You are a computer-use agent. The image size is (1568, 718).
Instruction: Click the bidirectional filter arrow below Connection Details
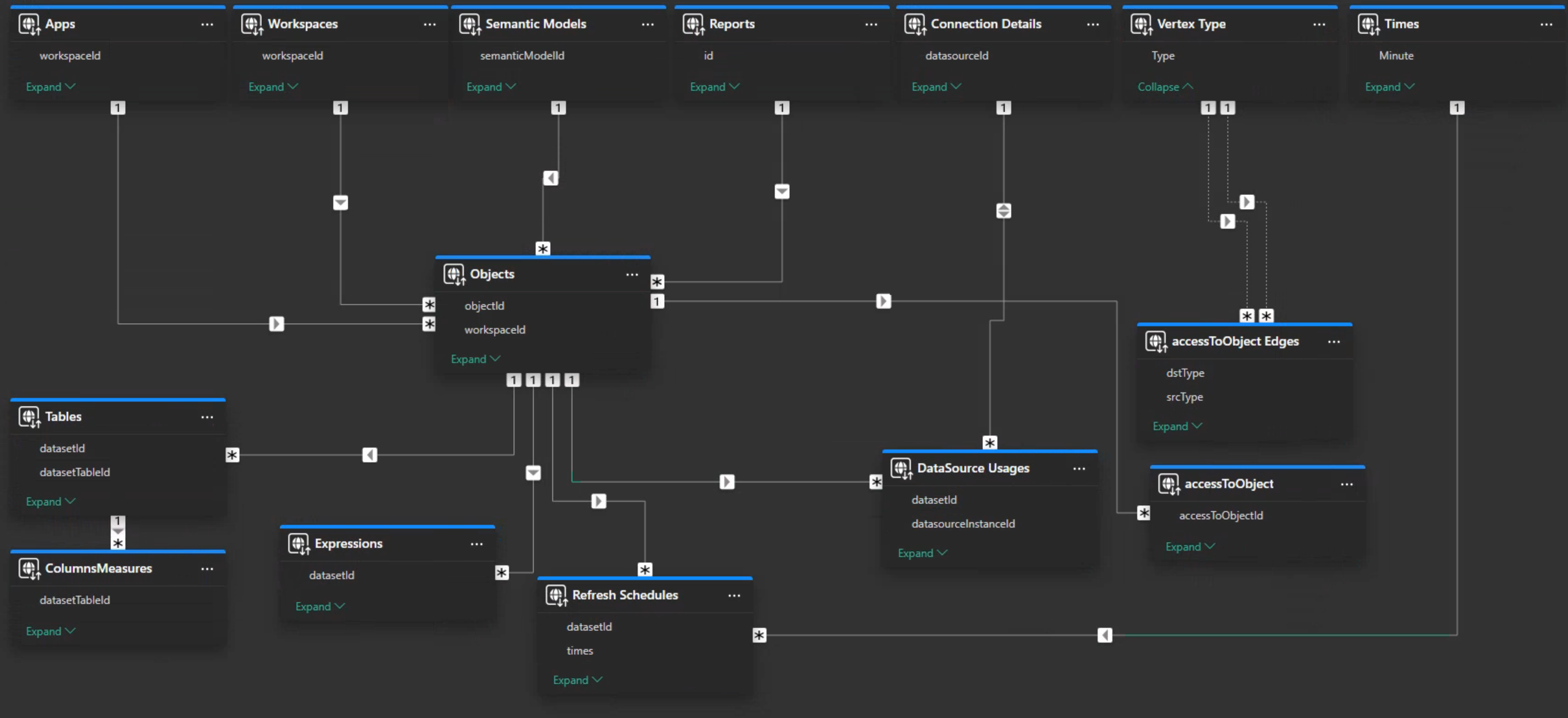point(1003,211)
